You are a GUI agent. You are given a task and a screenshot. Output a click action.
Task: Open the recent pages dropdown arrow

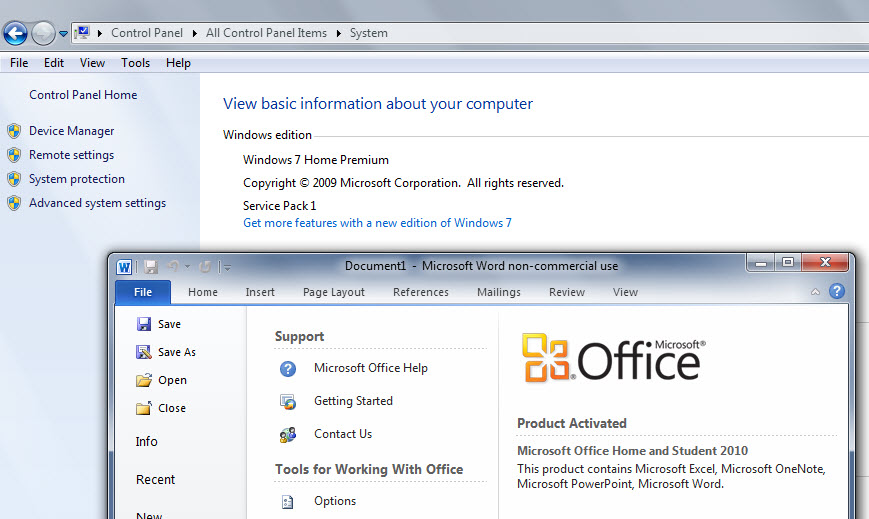[63, 34]
